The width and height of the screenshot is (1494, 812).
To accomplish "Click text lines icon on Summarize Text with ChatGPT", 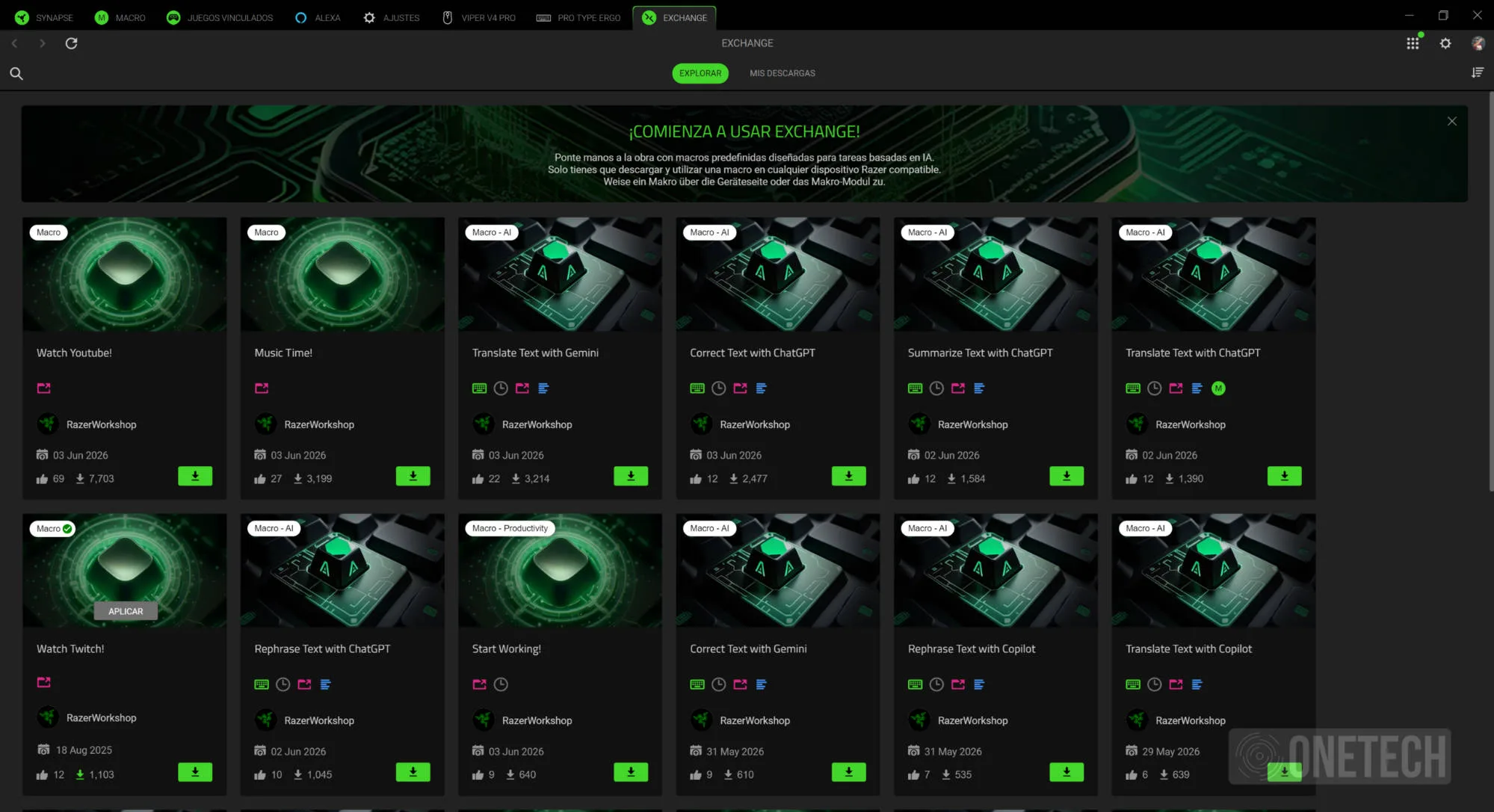I will (x=979, y=388).
